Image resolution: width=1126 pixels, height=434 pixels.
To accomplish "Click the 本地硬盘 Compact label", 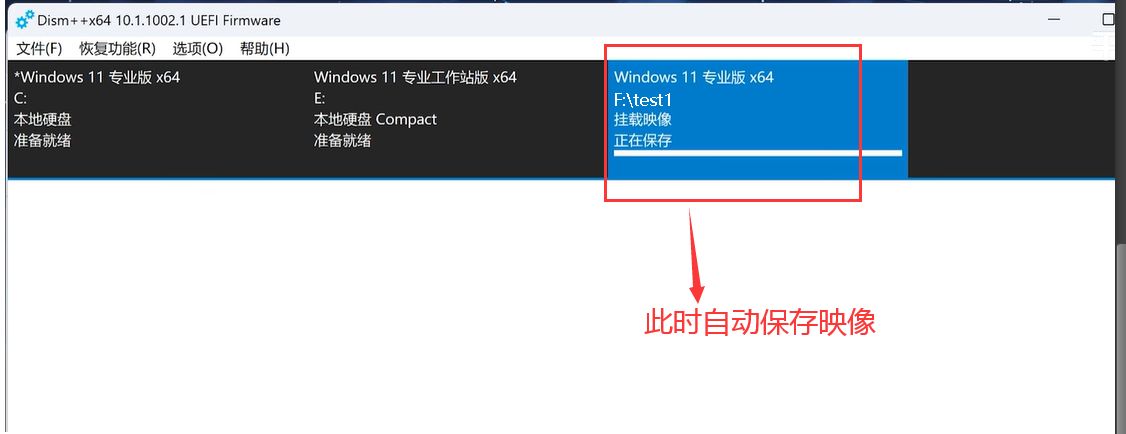I will (x=375, y=119).
